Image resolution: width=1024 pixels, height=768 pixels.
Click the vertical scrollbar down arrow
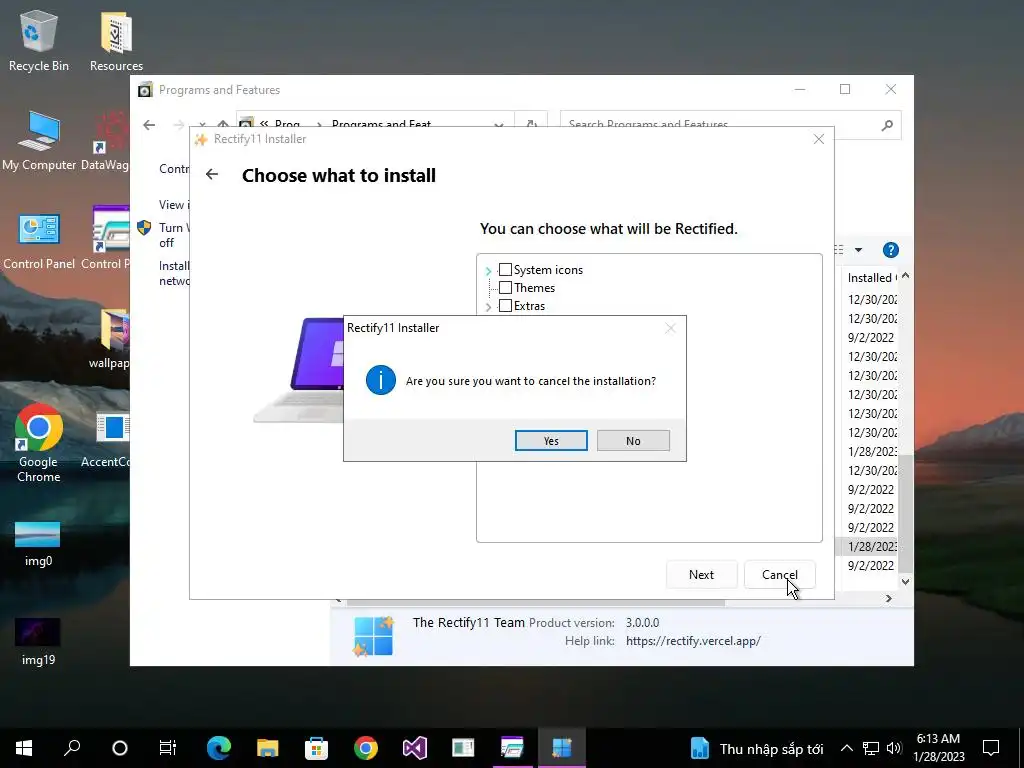(905, 582)
